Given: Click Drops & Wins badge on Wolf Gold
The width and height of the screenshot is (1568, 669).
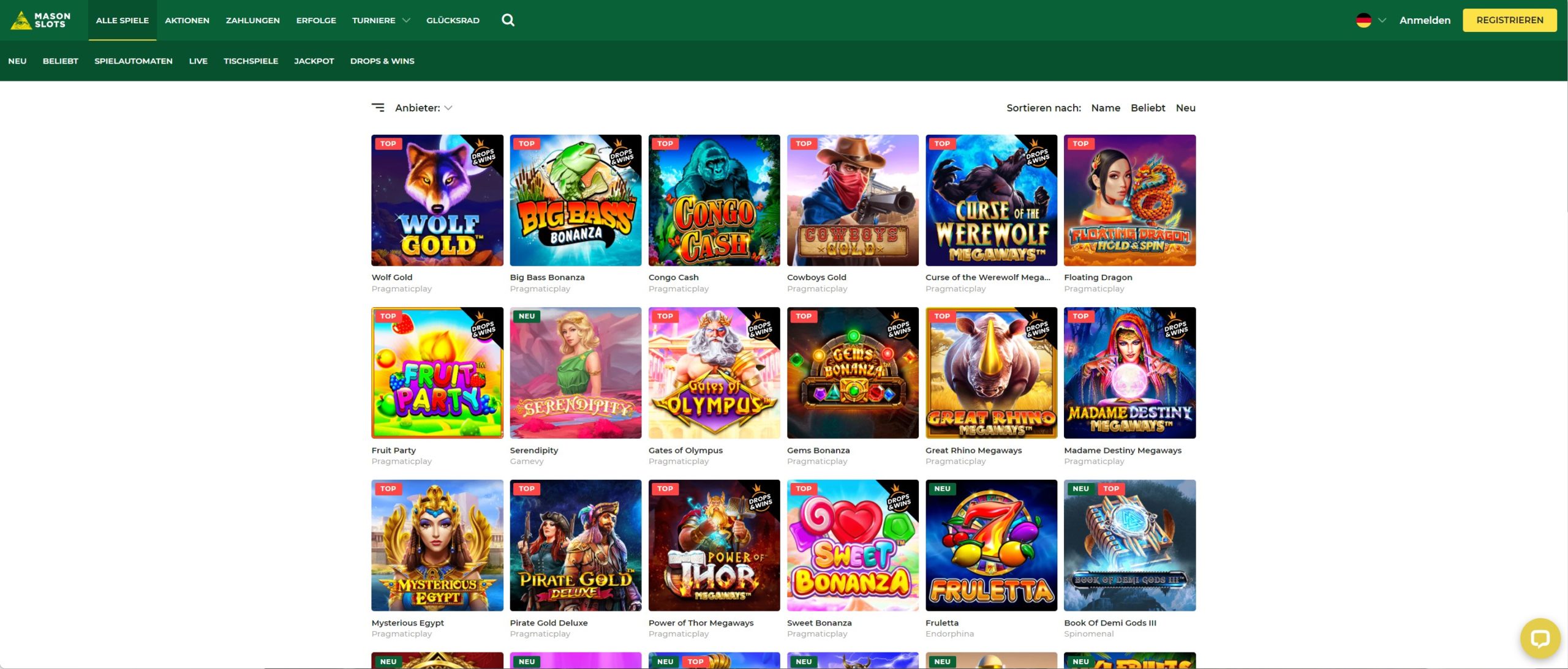Looking at the screenshot, I should [x=484, y=154].
